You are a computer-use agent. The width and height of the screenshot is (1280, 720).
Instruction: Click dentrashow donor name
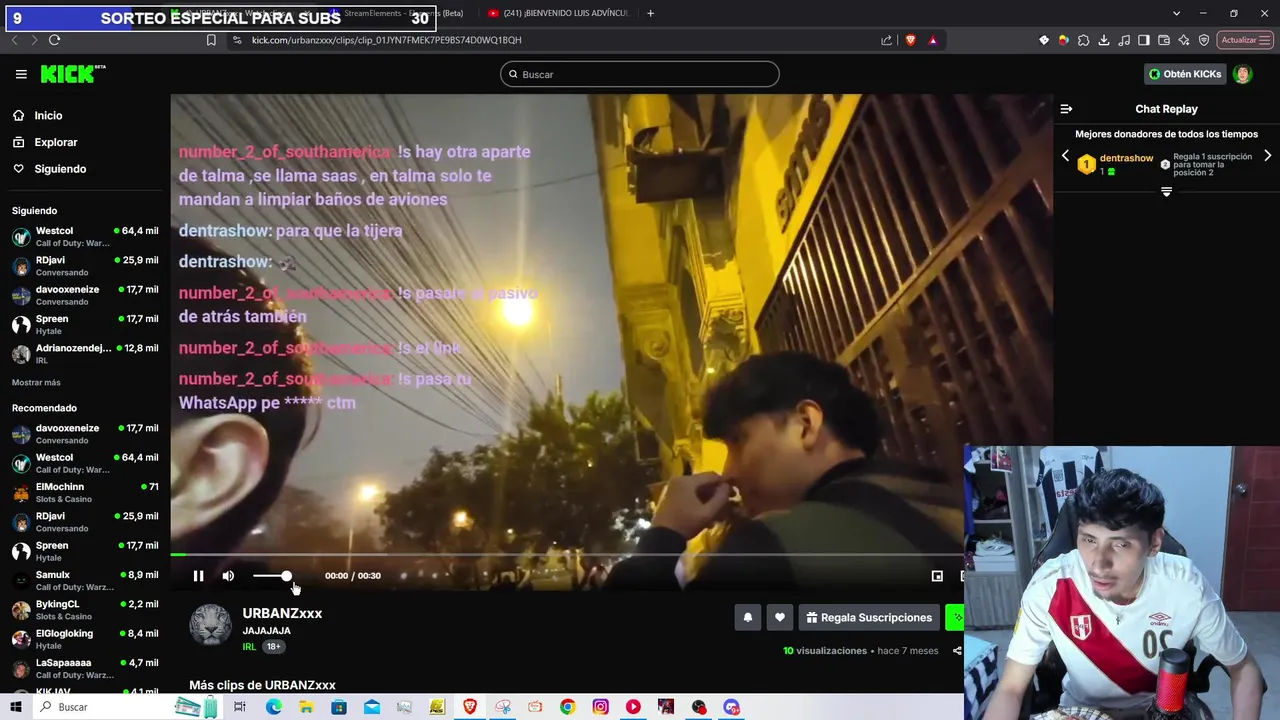pyautogui.click(x=1126, y=158)
